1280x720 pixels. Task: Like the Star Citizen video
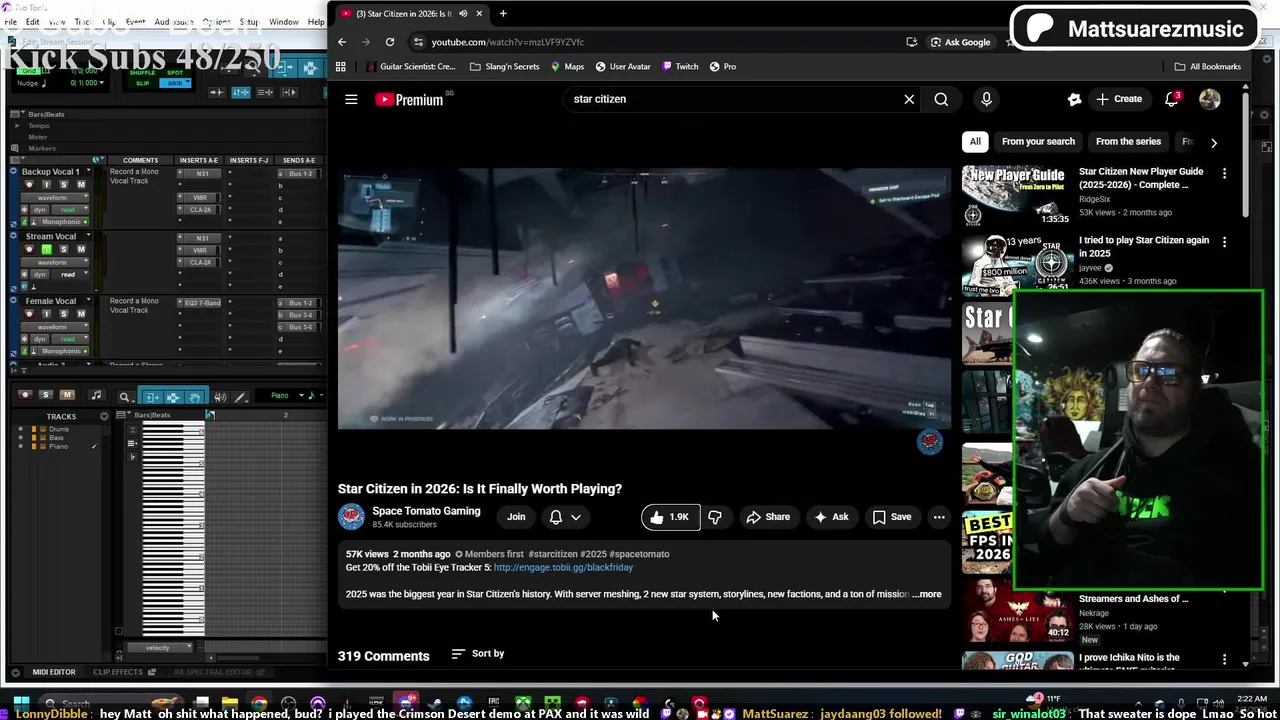click(x=670, y=517)
